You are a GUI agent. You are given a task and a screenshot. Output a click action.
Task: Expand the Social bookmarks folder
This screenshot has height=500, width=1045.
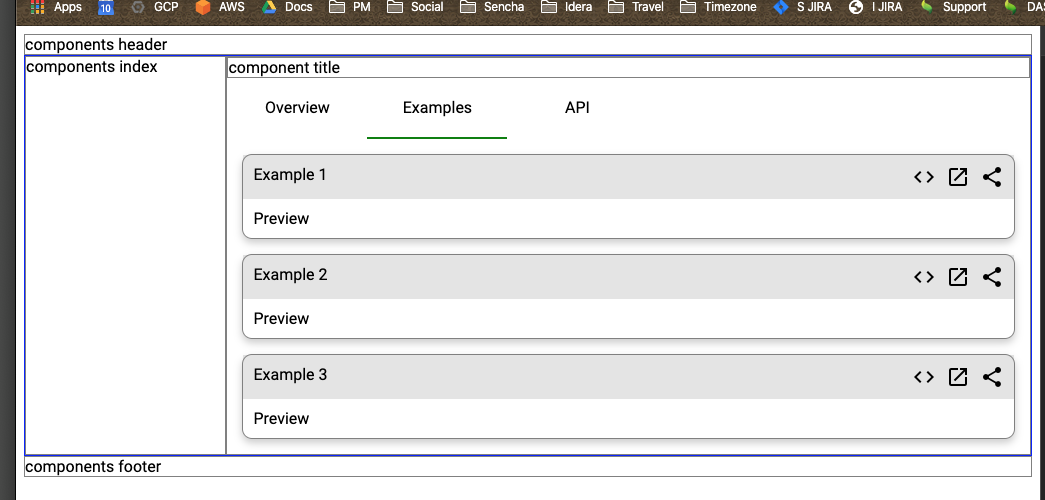[x=415, y=7]
